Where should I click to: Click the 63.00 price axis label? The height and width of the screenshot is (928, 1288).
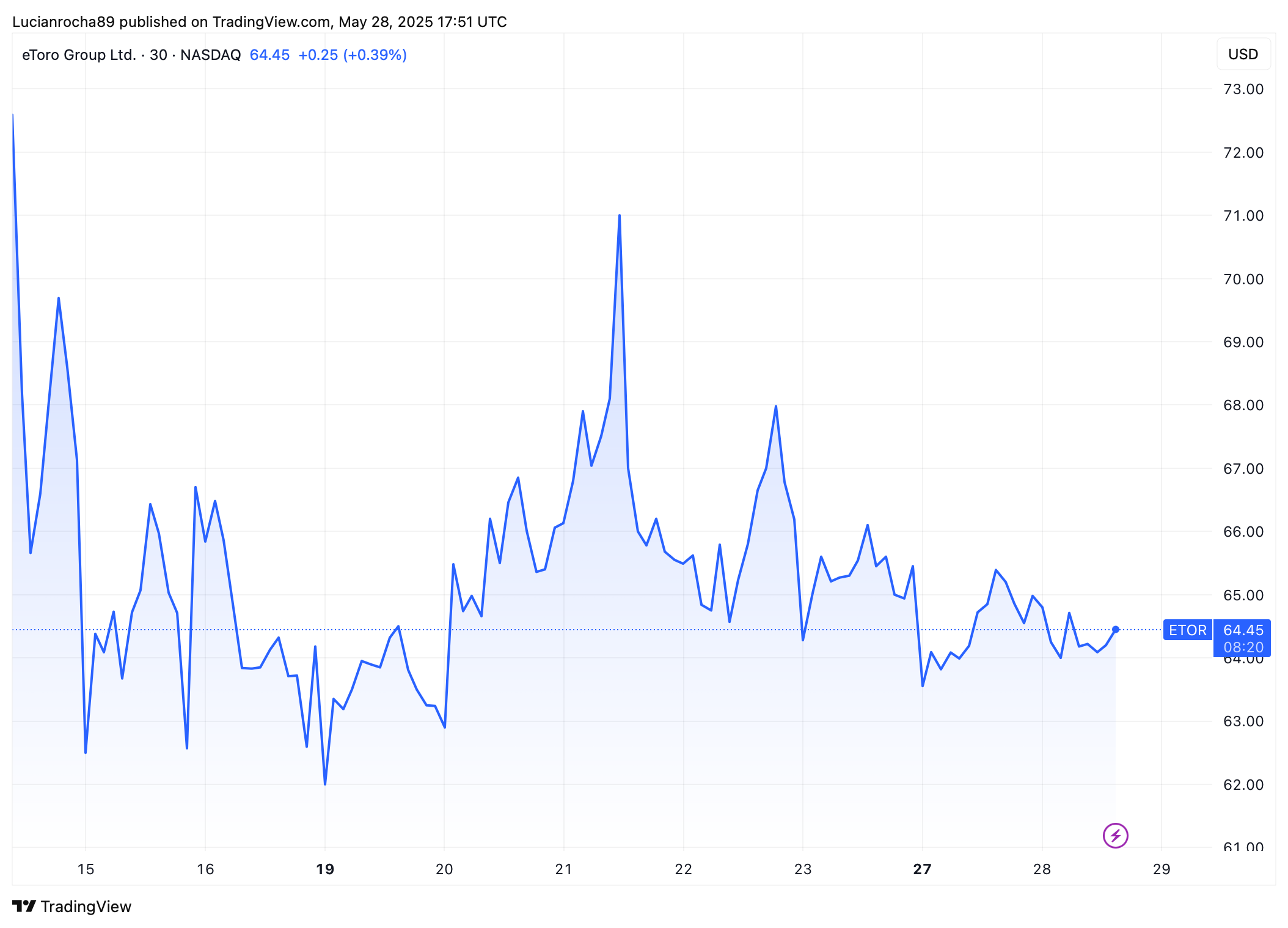pos(1243,721)
